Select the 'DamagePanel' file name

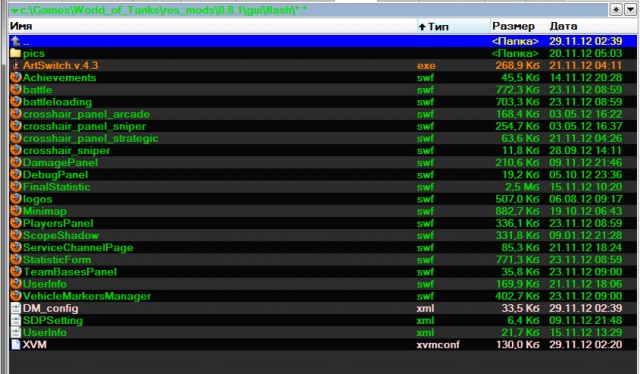(60, 163)
